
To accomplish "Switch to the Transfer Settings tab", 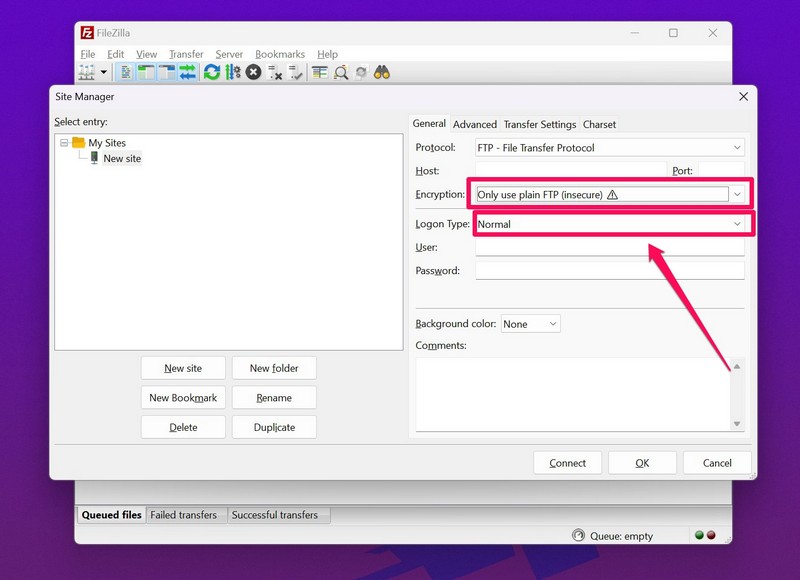I will tap(539, 124).
